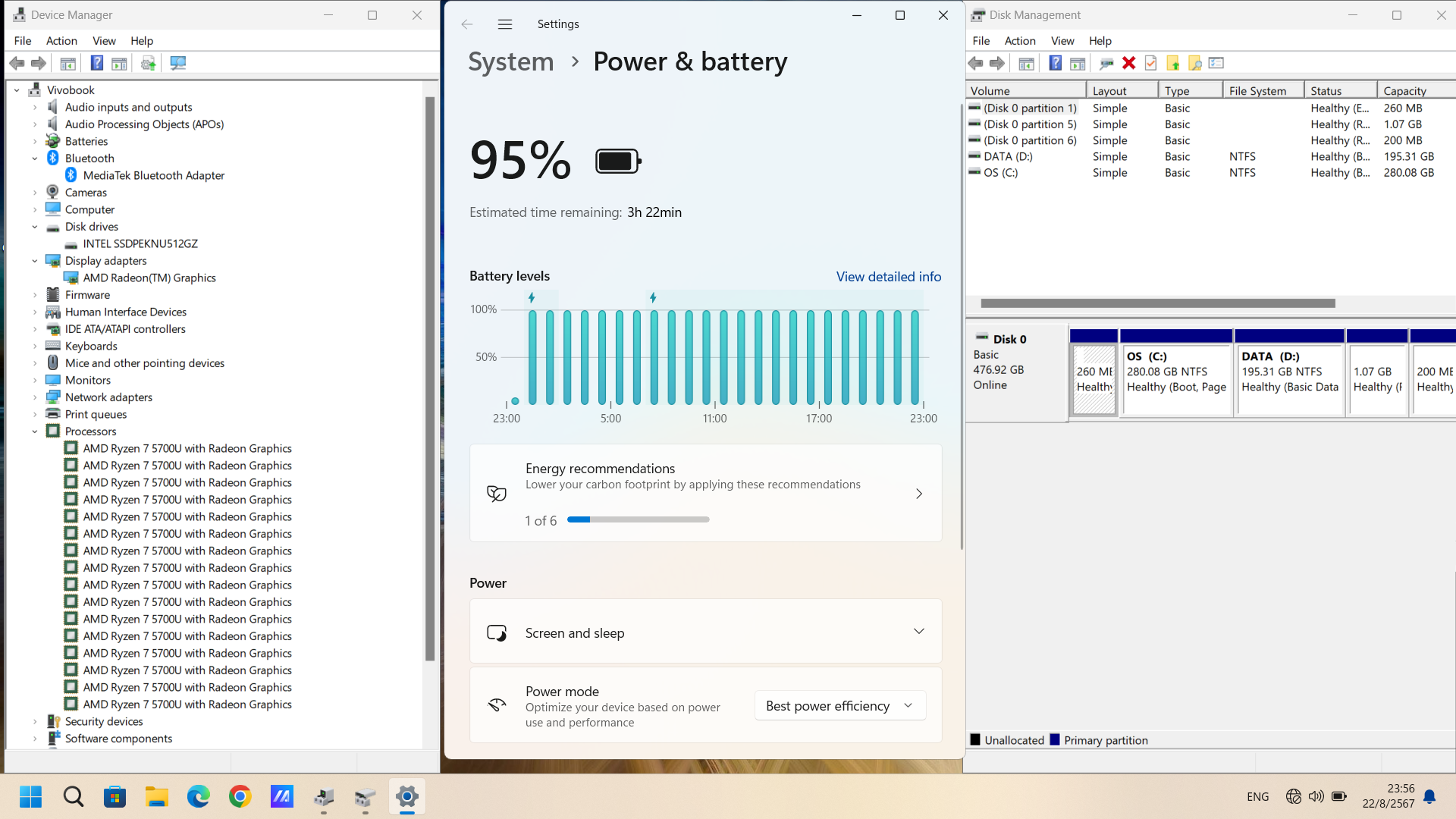Image resolution: width=1456 pixels, height=819 pixels.
Task: Open the Action menu in Disk Management
Action: [1020, 41]
